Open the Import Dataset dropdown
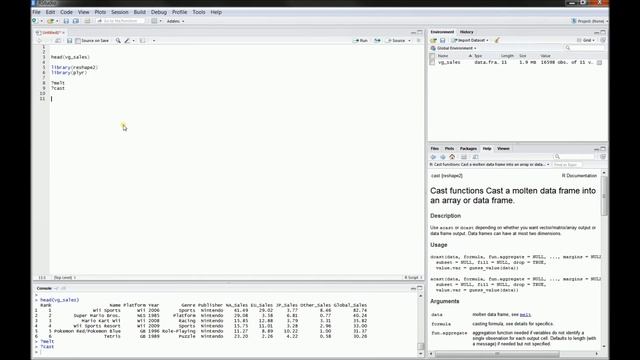 [470, 40]
